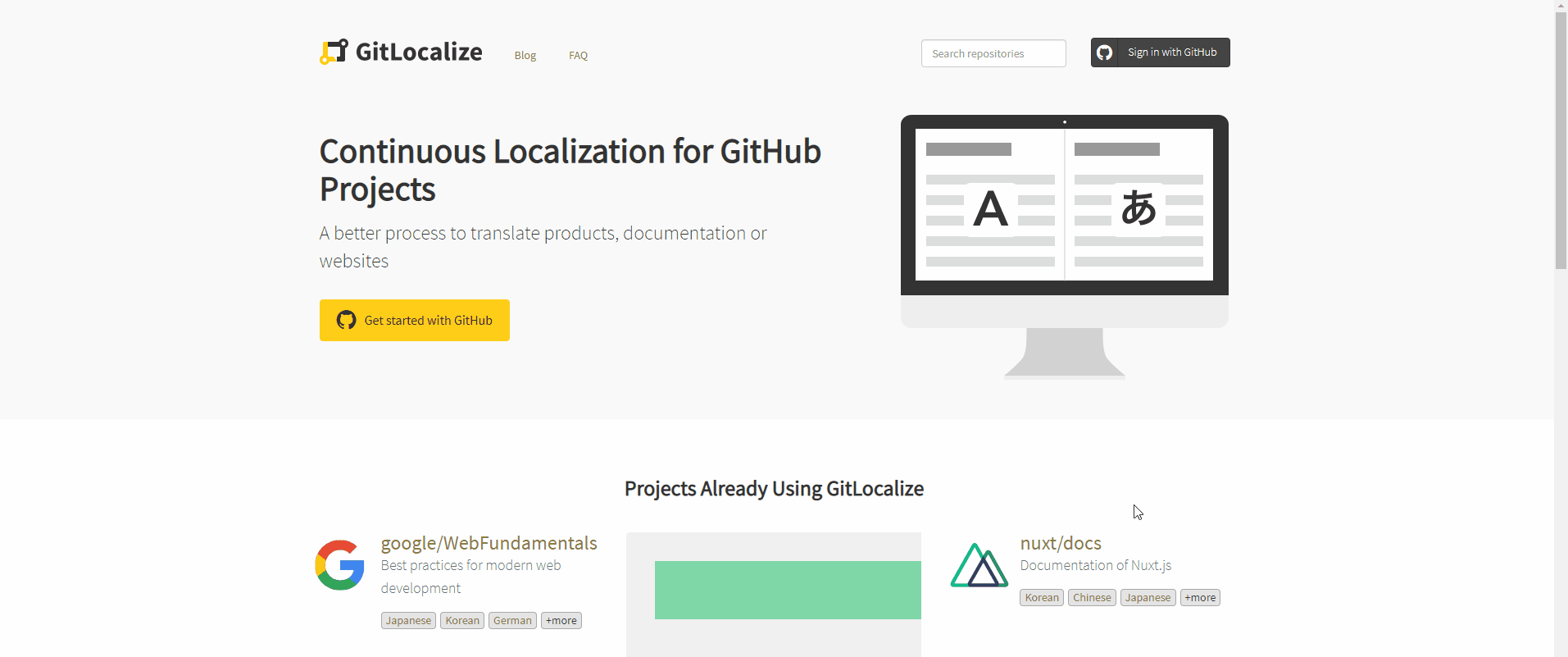Click the monitor translation illustration
The height and width of the screenshot is (657, 1568).
[x=1065, y=246]
